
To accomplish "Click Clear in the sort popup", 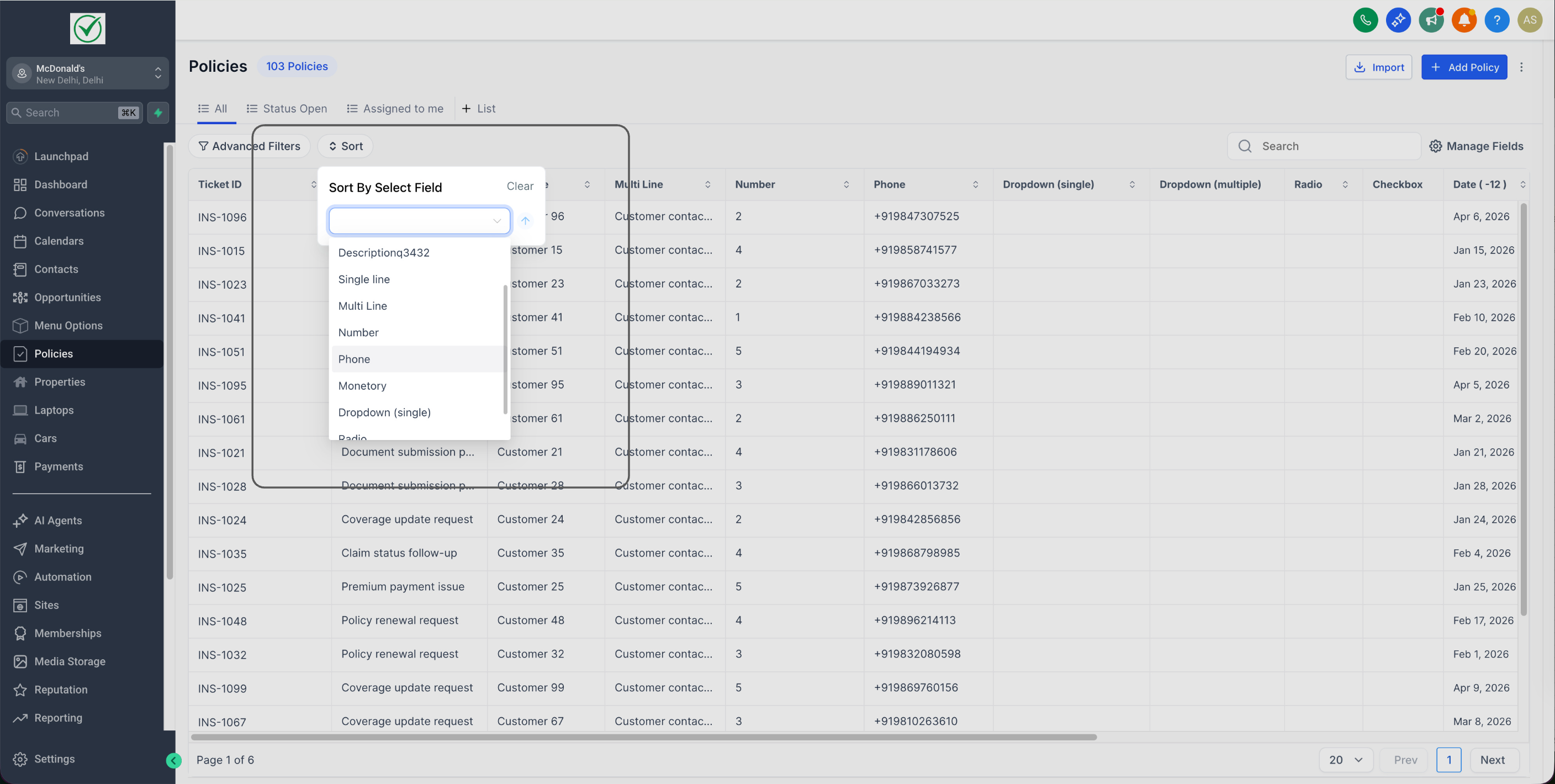I will (520, 187).
